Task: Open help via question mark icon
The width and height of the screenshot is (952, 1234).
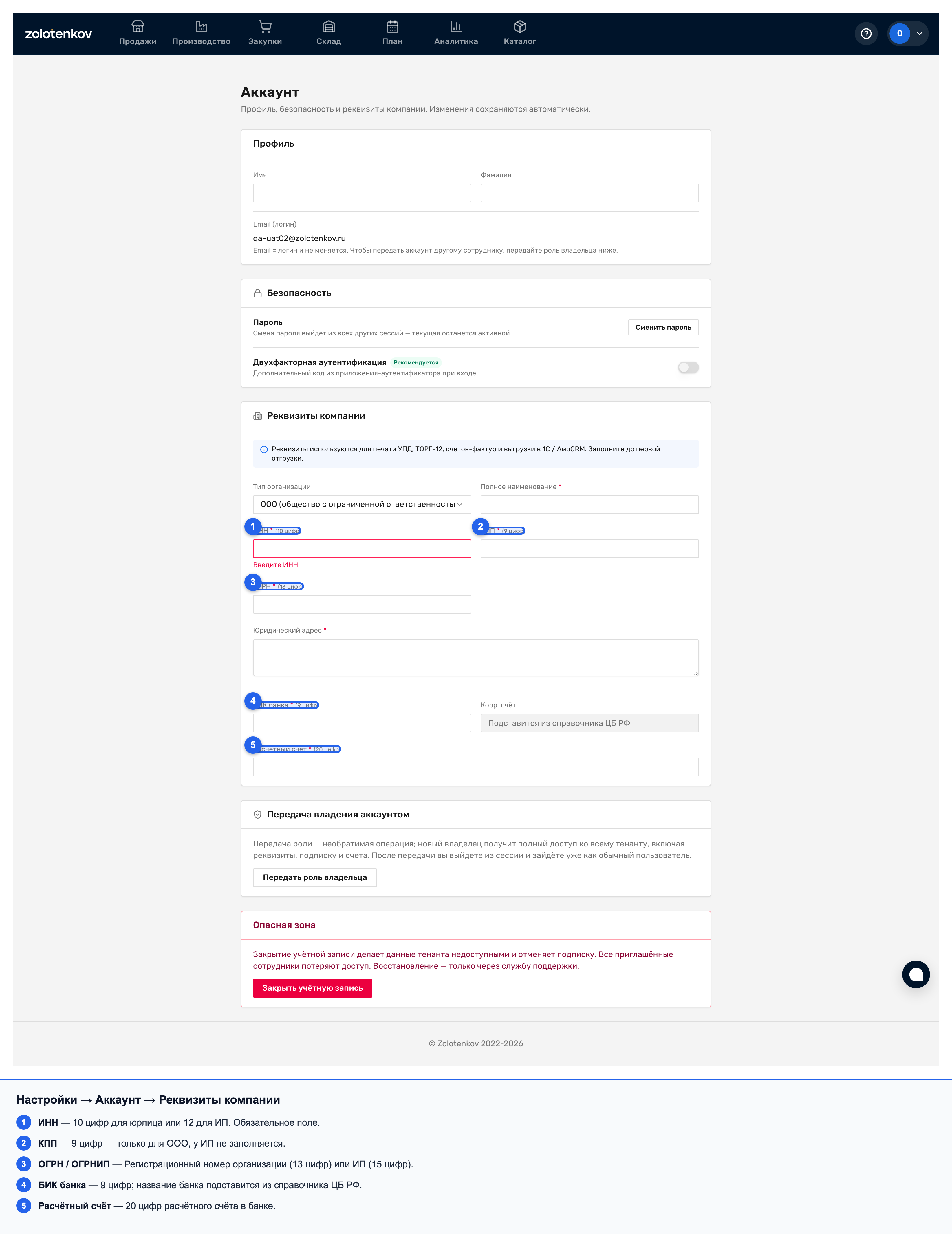Action: coord(866,34)
